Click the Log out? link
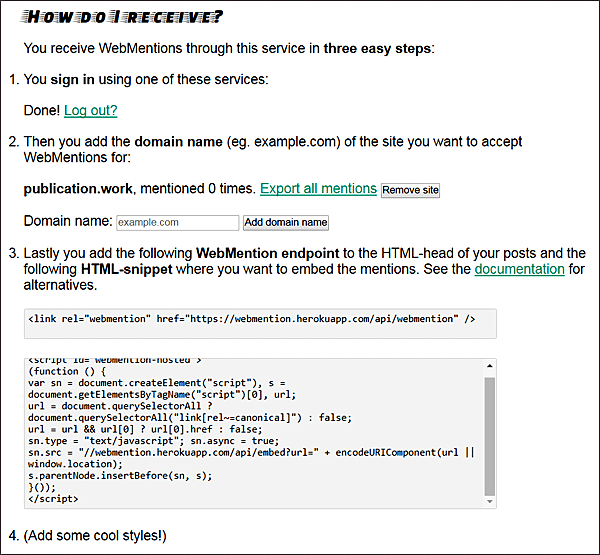Viewport: 600px width, 555px height. click(90, 110)
